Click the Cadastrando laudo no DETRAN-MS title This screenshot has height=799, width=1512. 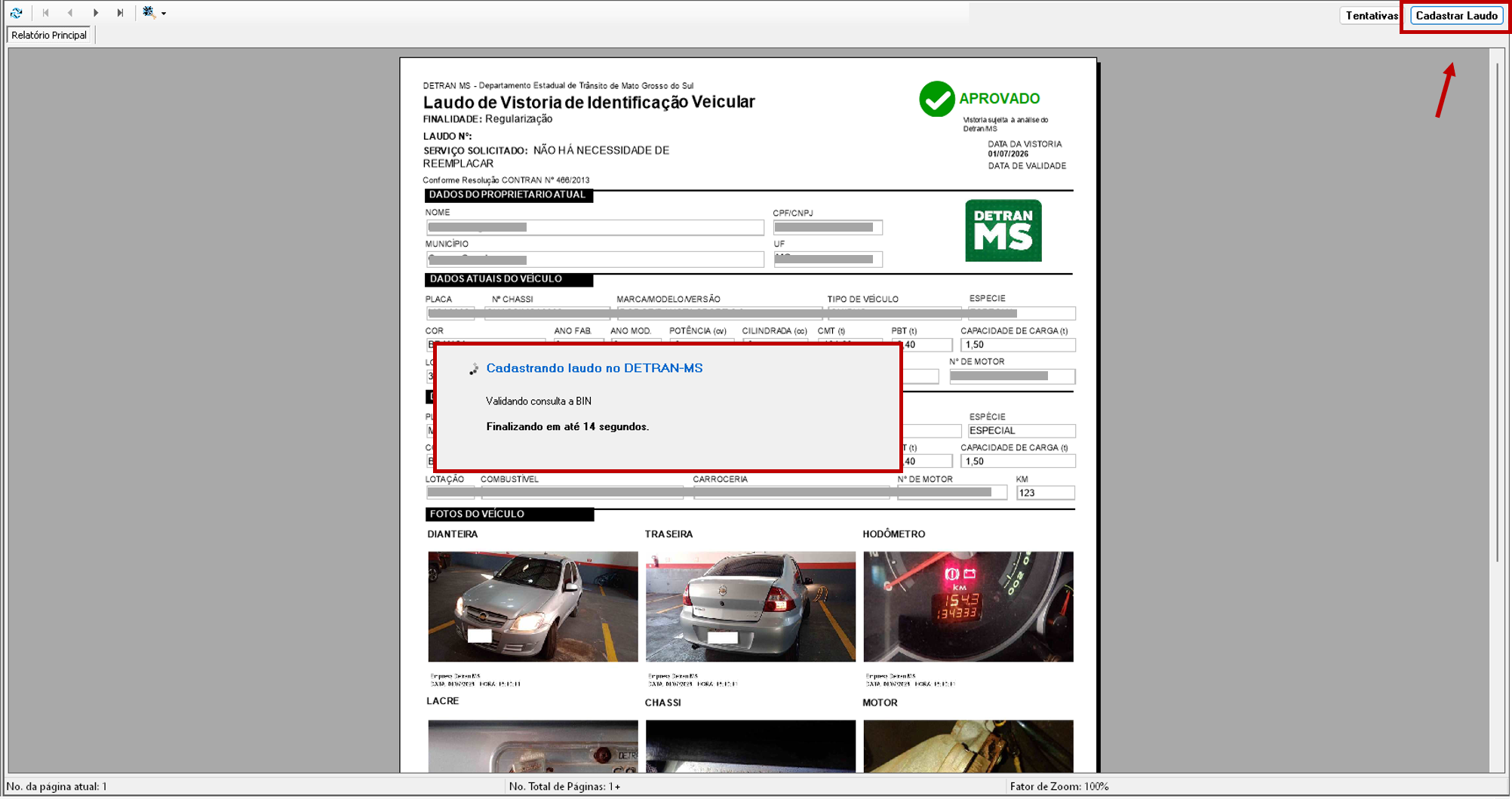click(x=594, y=368)
